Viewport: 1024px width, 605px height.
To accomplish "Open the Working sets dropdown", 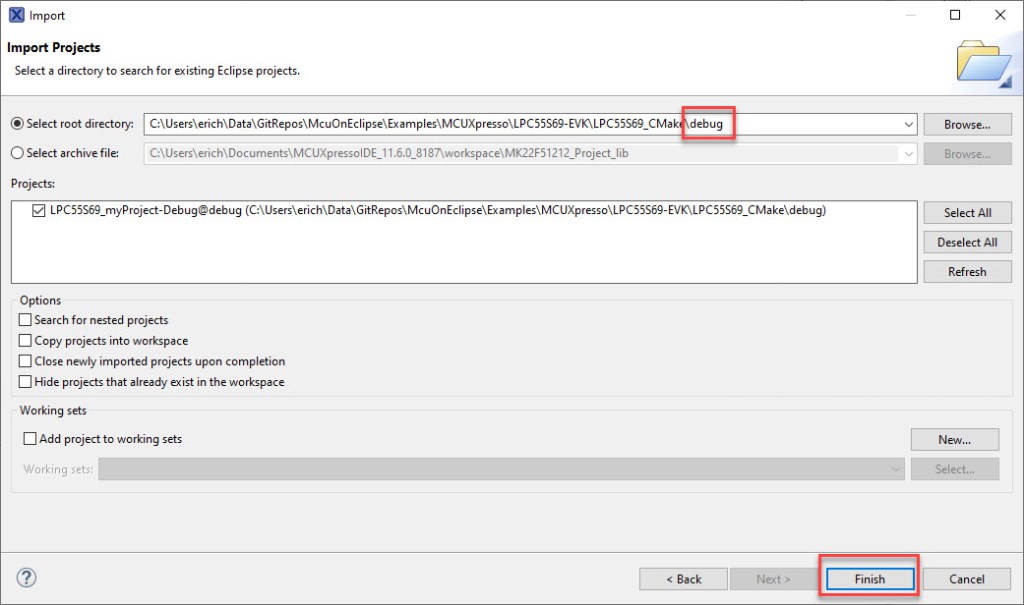I will tap(897, 470).
